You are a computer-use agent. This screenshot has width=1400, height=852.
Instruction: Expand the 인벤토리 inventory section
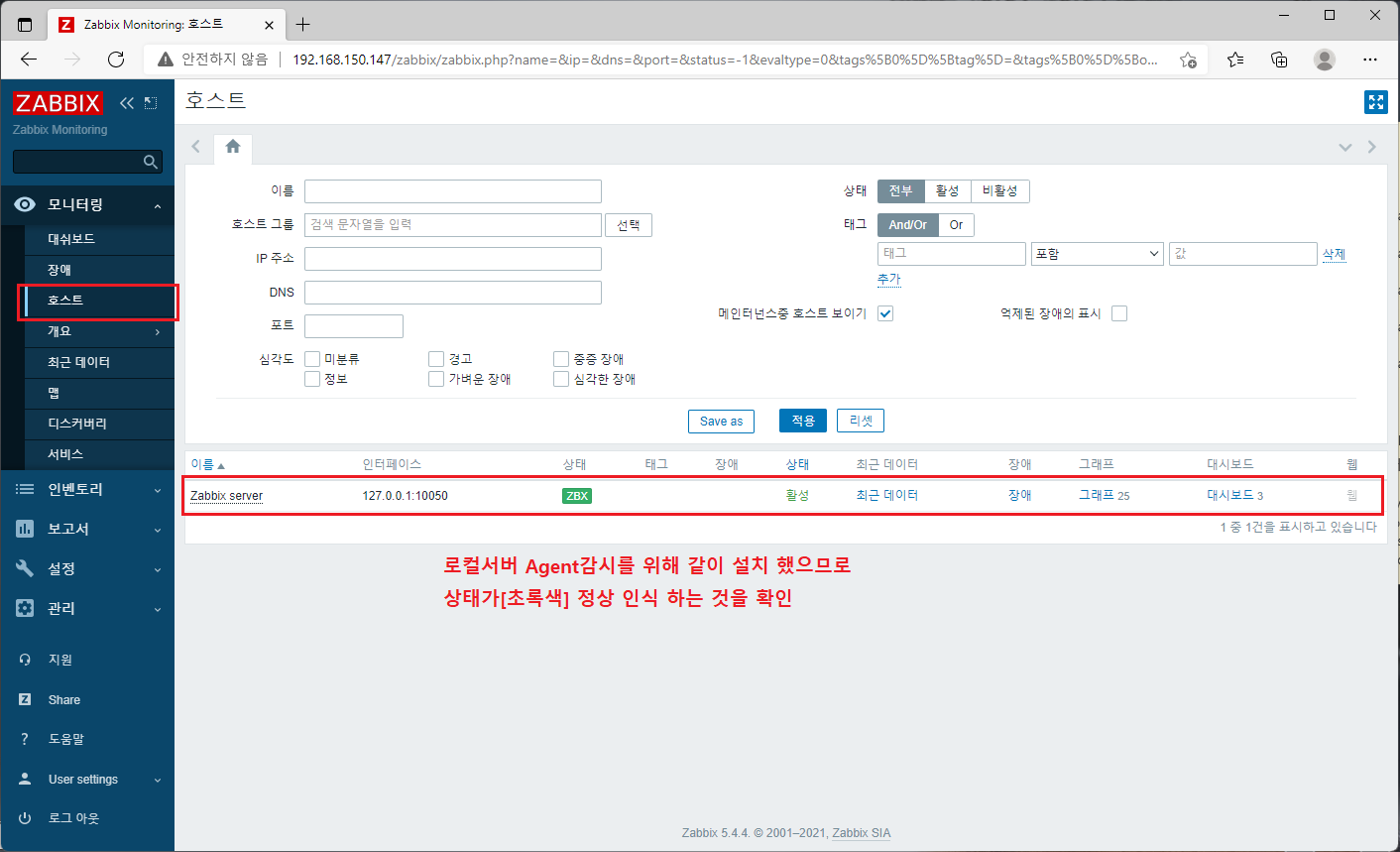click(x=87, y=489)
